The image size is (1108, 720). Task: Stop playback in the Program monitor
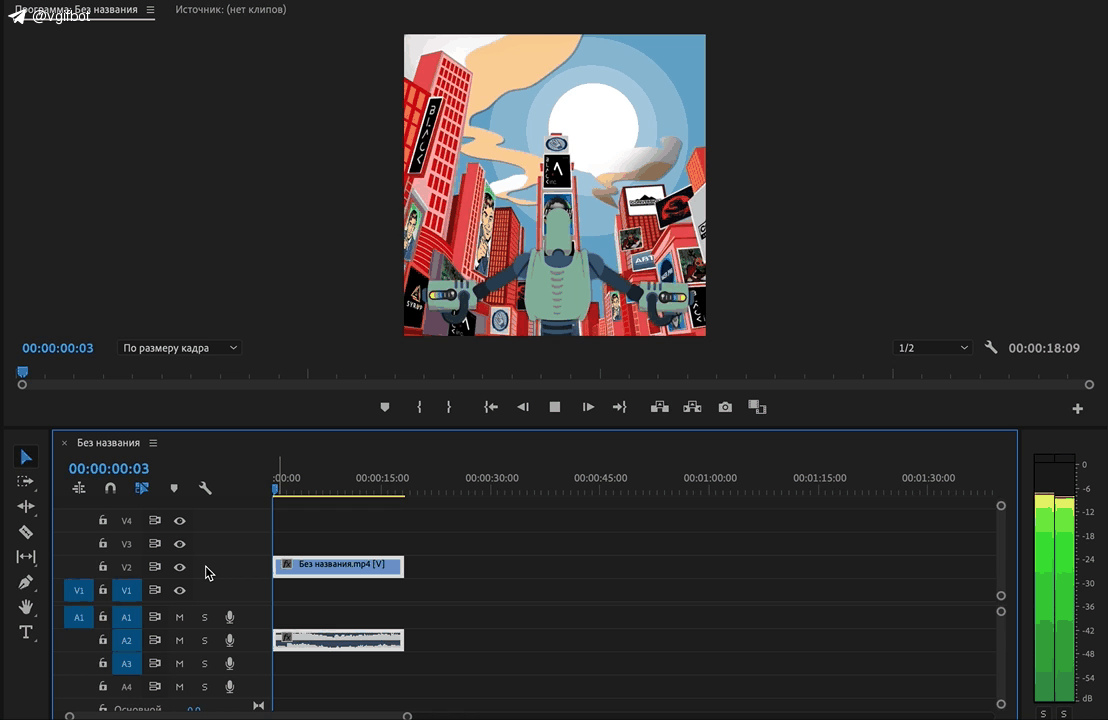click(x=555, y=407)
